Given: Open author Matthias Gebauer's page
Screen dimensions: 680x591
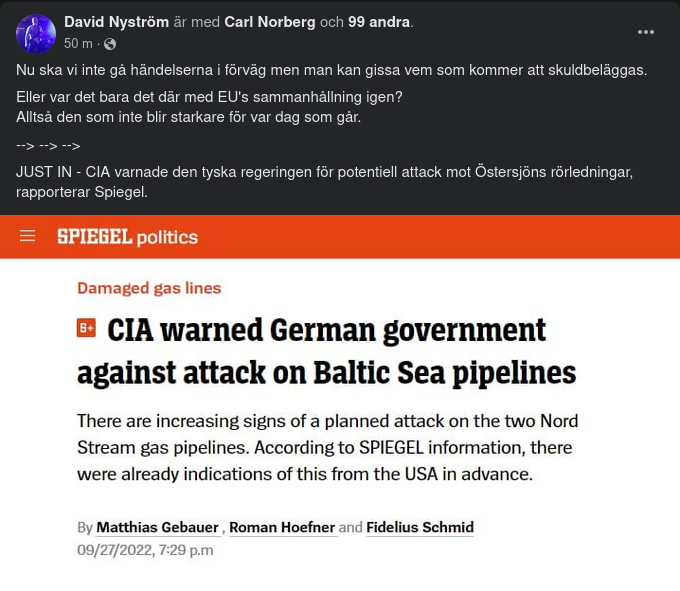Looking at the screenshot, I should [x=159, y=527].
